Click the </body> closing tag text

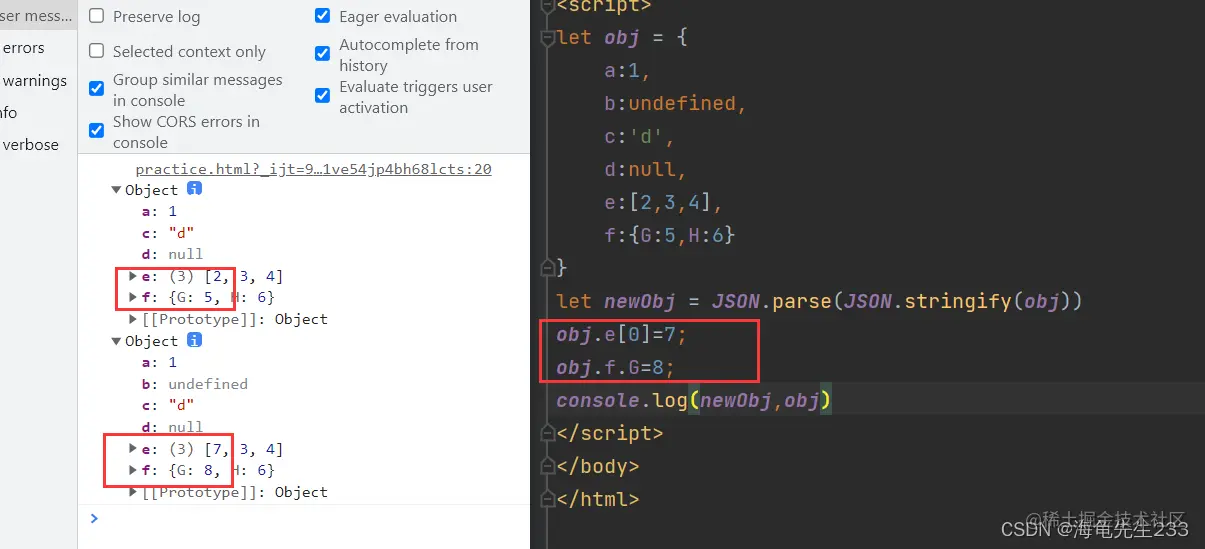[597, 466]
